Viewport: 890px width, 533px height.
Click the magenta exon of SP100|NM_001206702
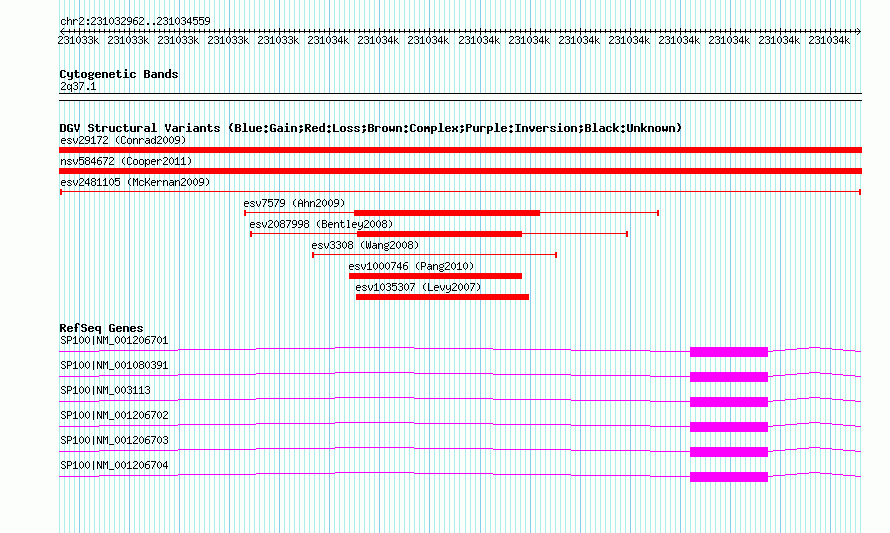tap(729, 427)
